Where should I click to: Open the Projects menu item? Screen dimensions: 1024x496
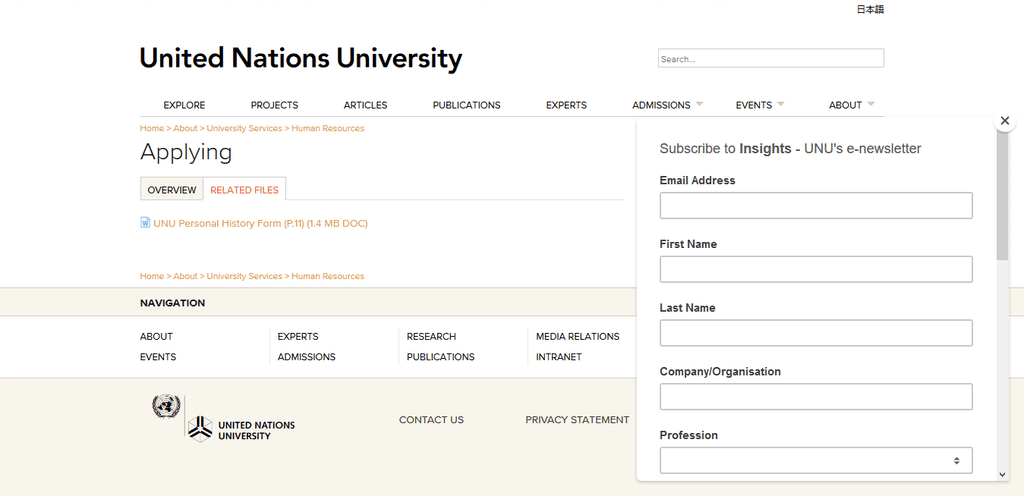[274, 105]
